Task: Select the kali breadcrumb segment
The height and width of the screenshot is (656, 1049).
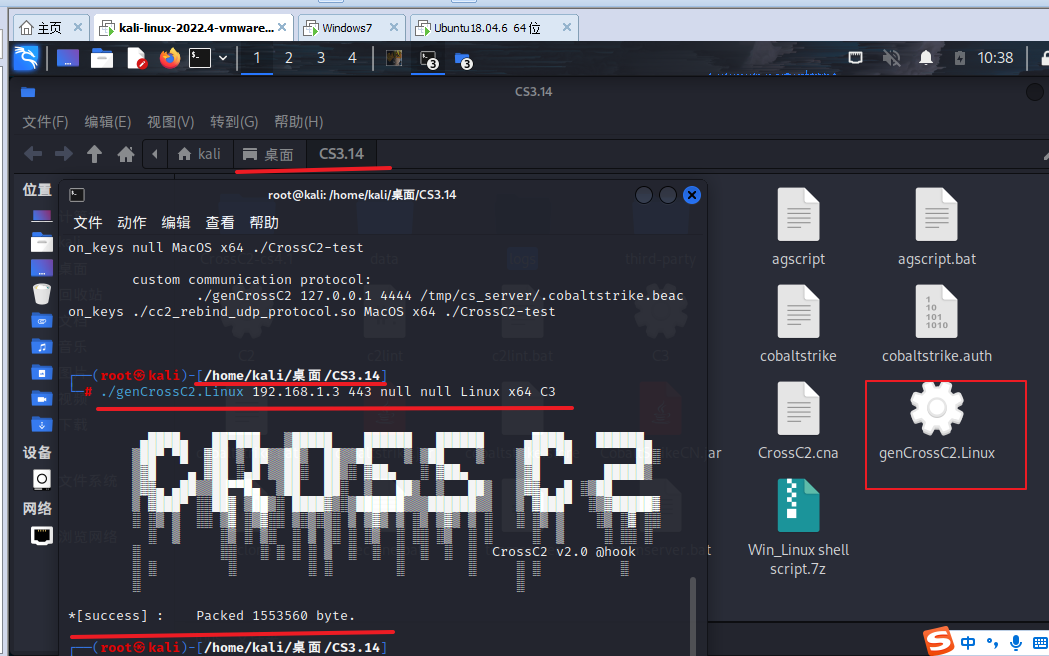Action: [x=199, y=154]
